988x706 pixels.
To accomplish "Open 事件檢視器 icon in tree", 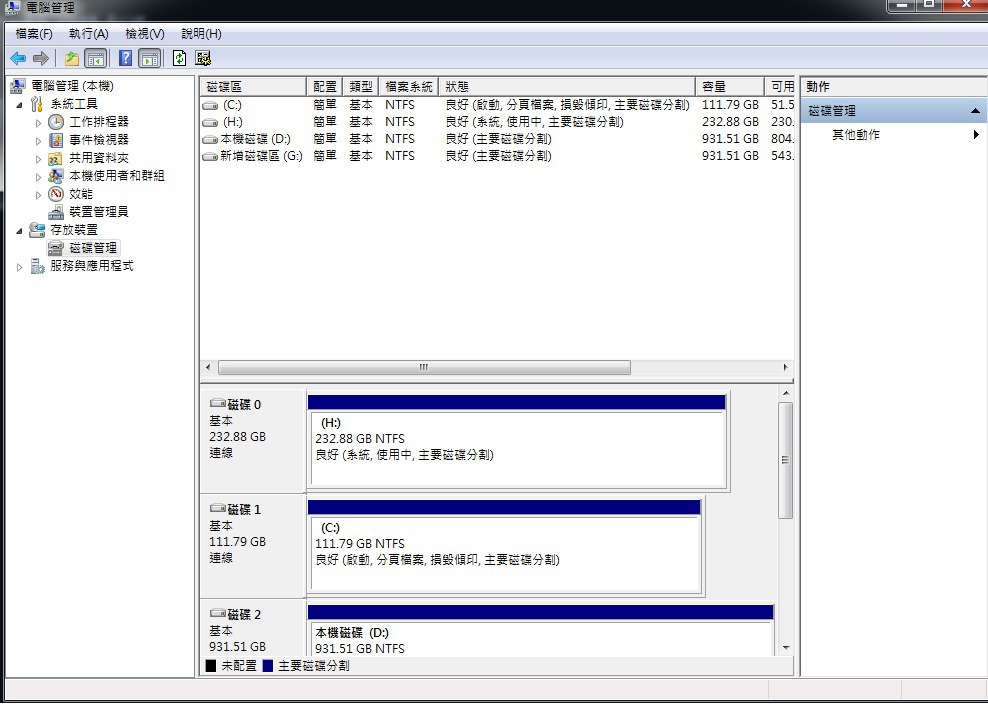I will pyautogui.click(x=56, y=140).
